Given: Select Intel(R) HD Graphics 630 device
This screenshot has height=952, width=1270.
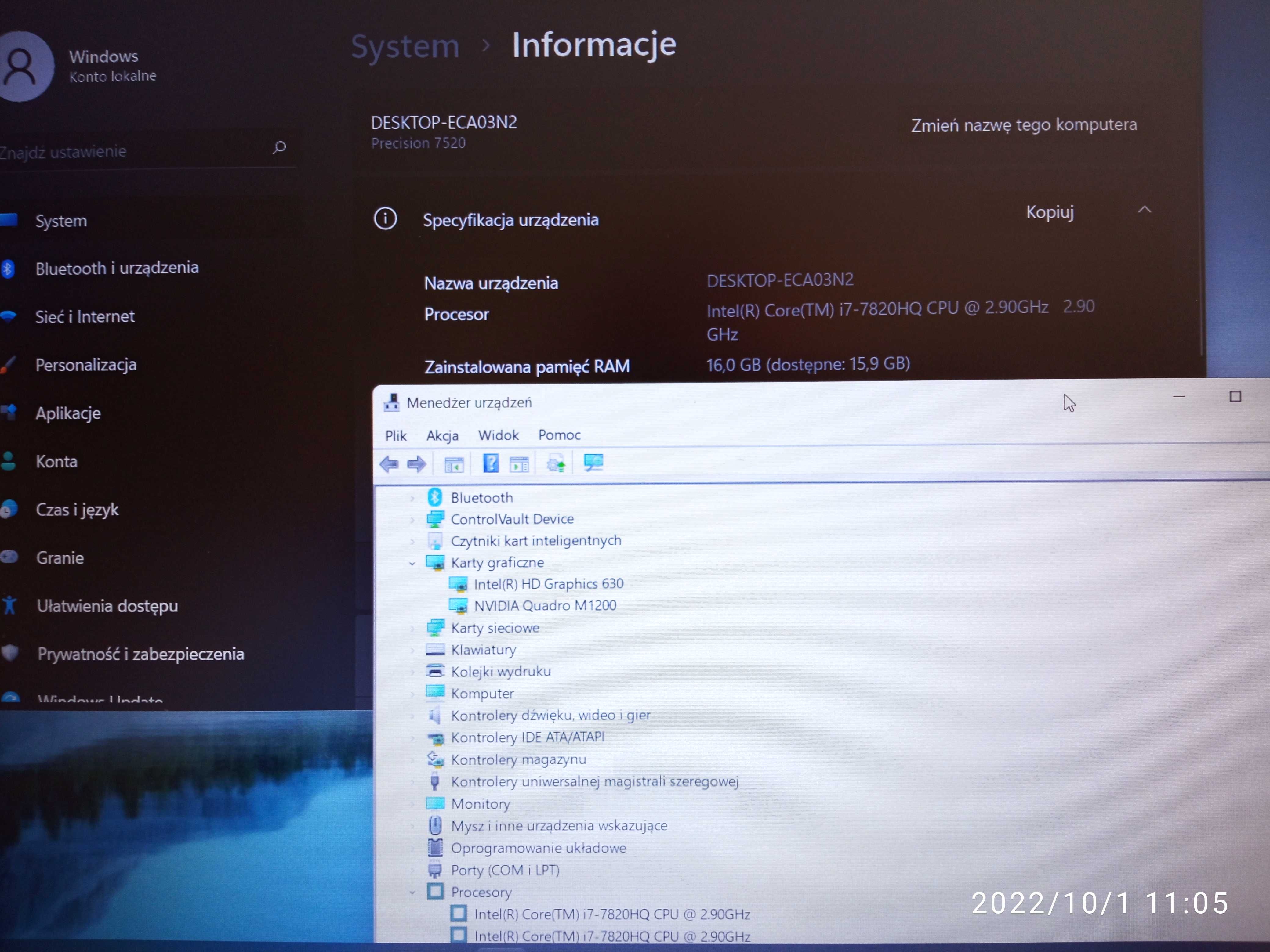Looking at the screenshot, I should pos(548,584).
